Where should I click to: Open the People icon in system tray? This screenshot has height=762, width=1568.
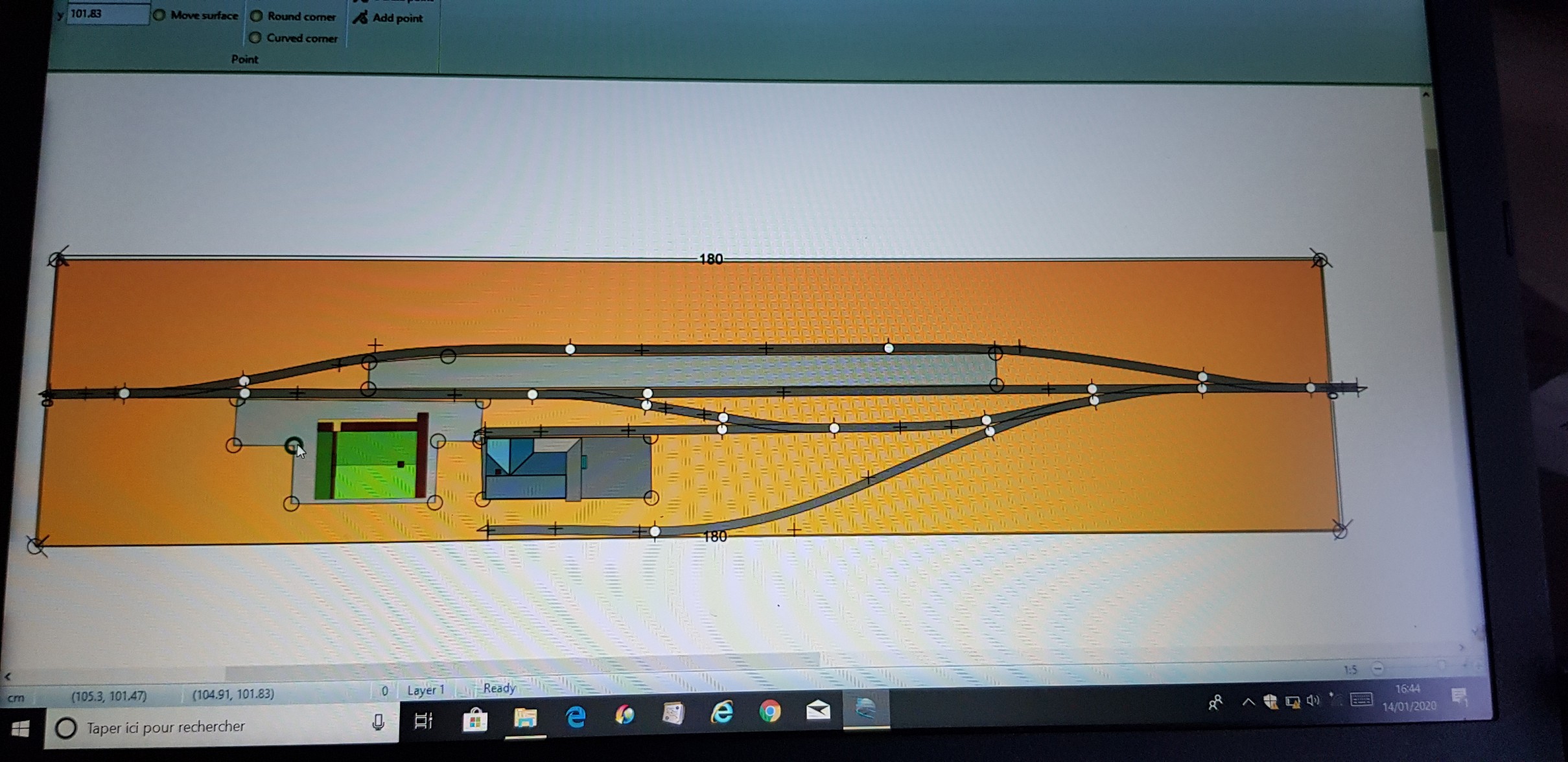(1215, 702)
